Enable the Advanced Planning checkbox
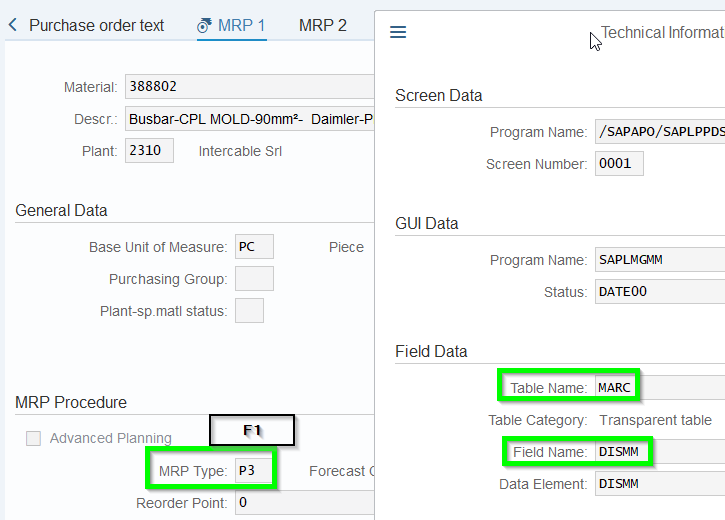Image resolution: width=725 pixels, height=520 pixels. 34,438
